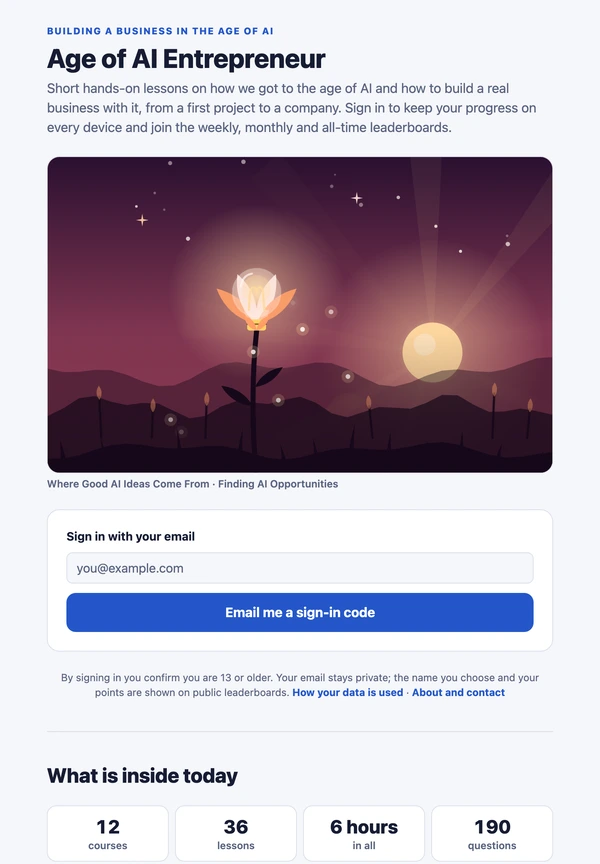The image size is (600, 864).
Task: Open the How your data is used link
Action: [348, 692]
